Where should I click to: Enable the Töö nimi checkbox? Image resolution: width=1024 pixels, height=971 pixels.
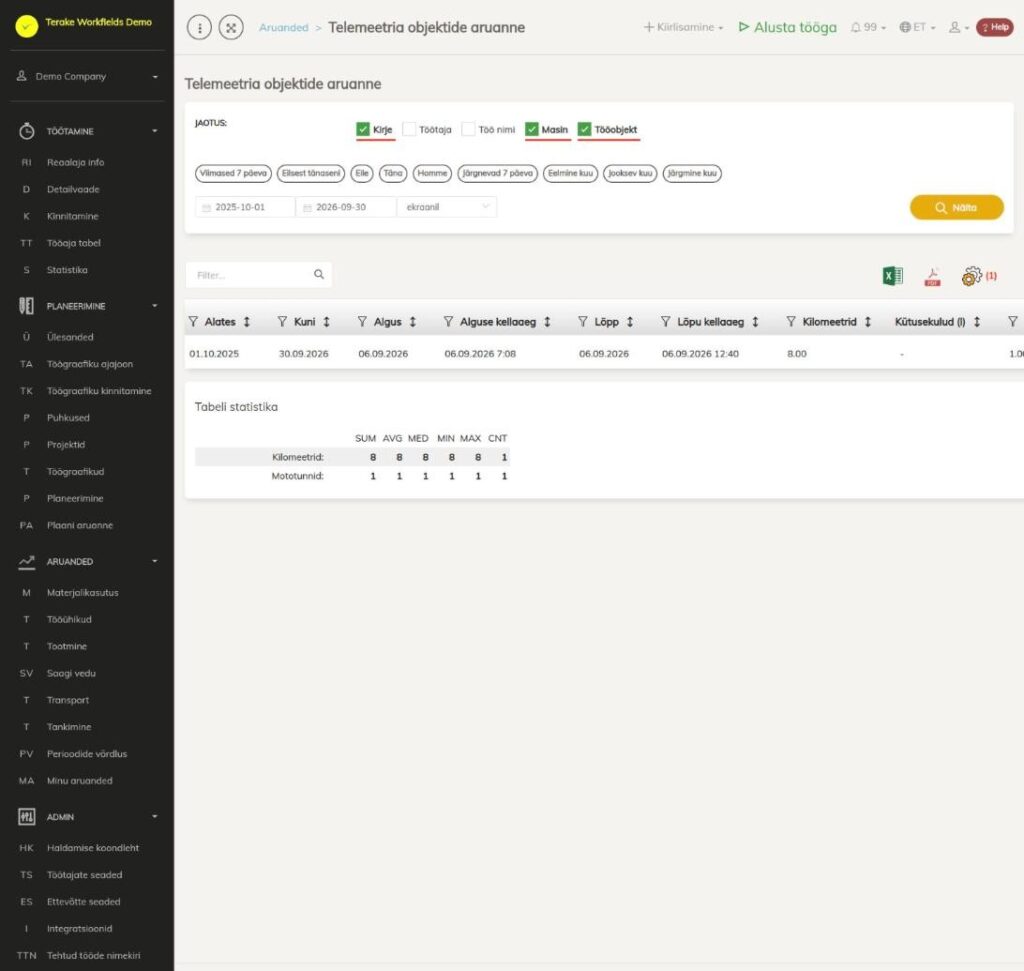coord(468,129)
